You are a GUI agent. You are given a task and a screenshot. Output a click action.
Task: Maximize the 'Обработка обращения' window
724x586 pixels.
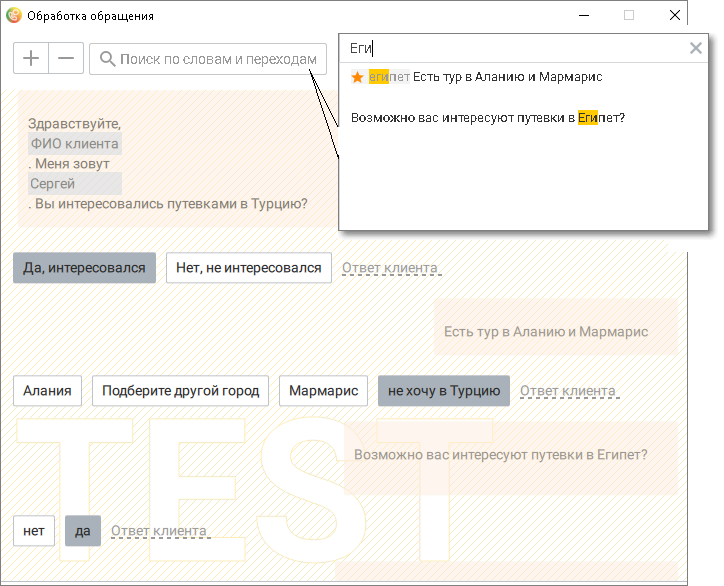(x=628, y=15)
